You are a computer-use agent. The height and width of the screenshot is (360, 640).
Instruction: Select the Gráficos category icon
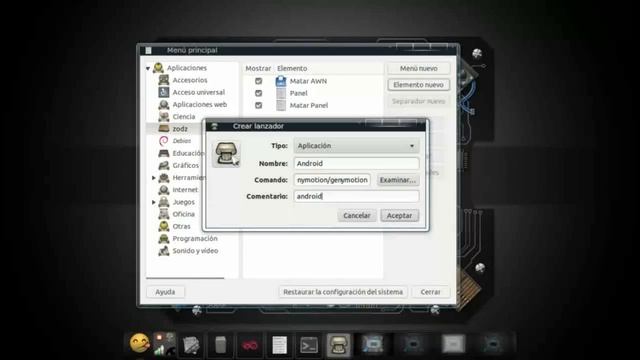coord(164,165)
